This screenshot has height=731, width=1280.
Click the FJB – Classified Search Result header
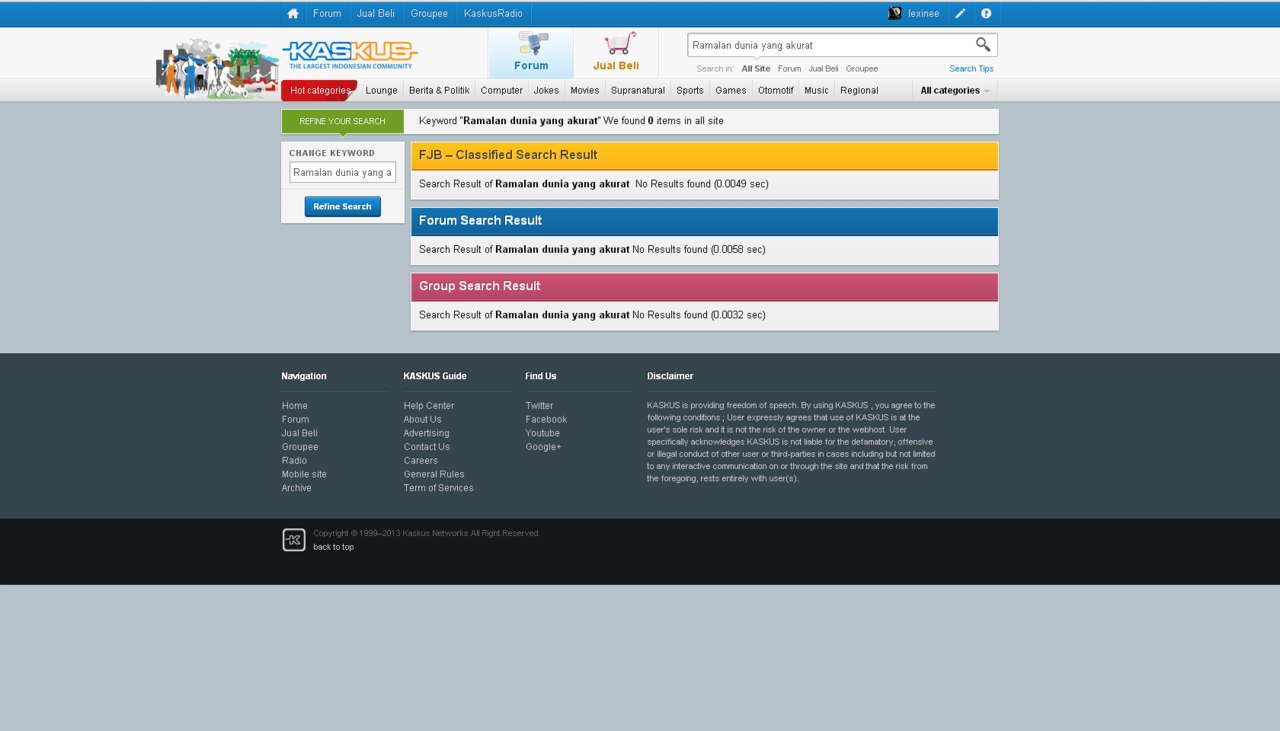click(x=705, y=155)
